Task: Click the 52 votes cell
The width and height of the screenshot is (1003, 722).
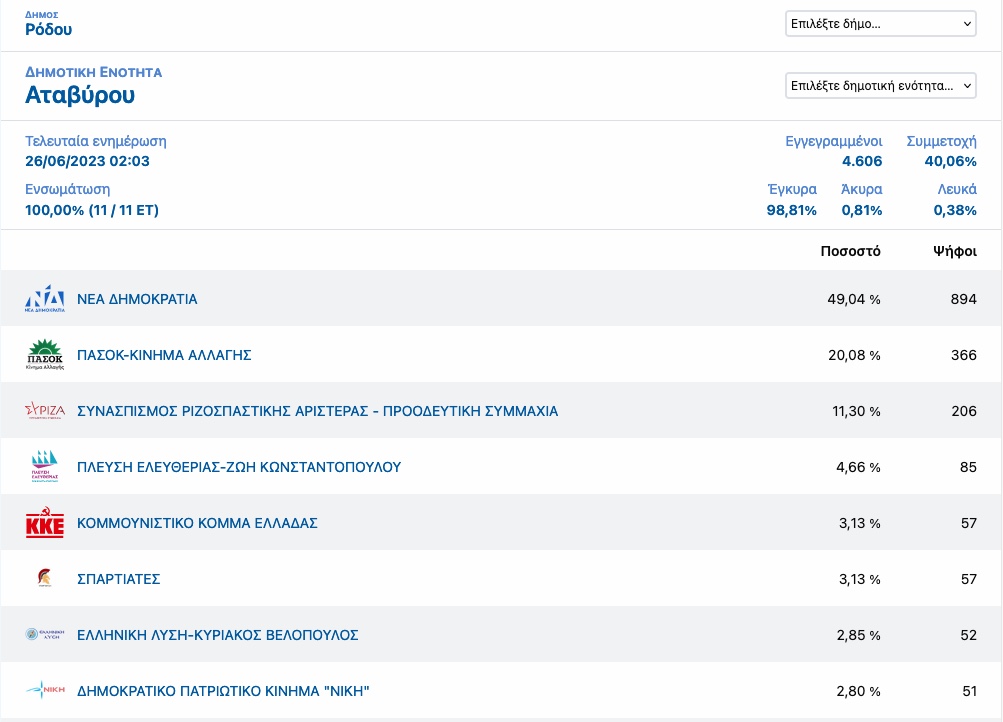Action: [x=968, y=635]
